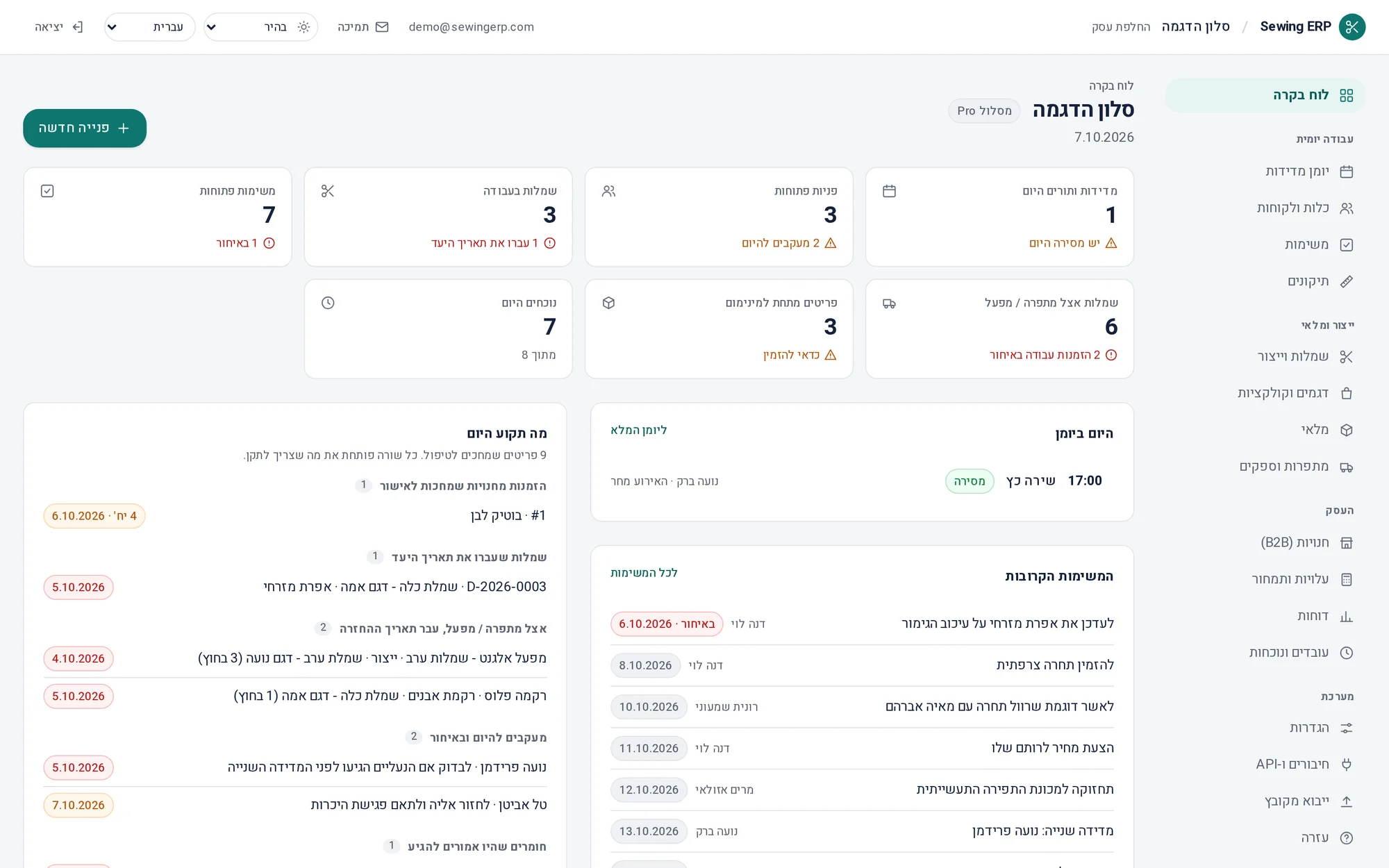Open the פניות פתוחות card
This screenshot has height=868, width=1389.
pos(719,217)
